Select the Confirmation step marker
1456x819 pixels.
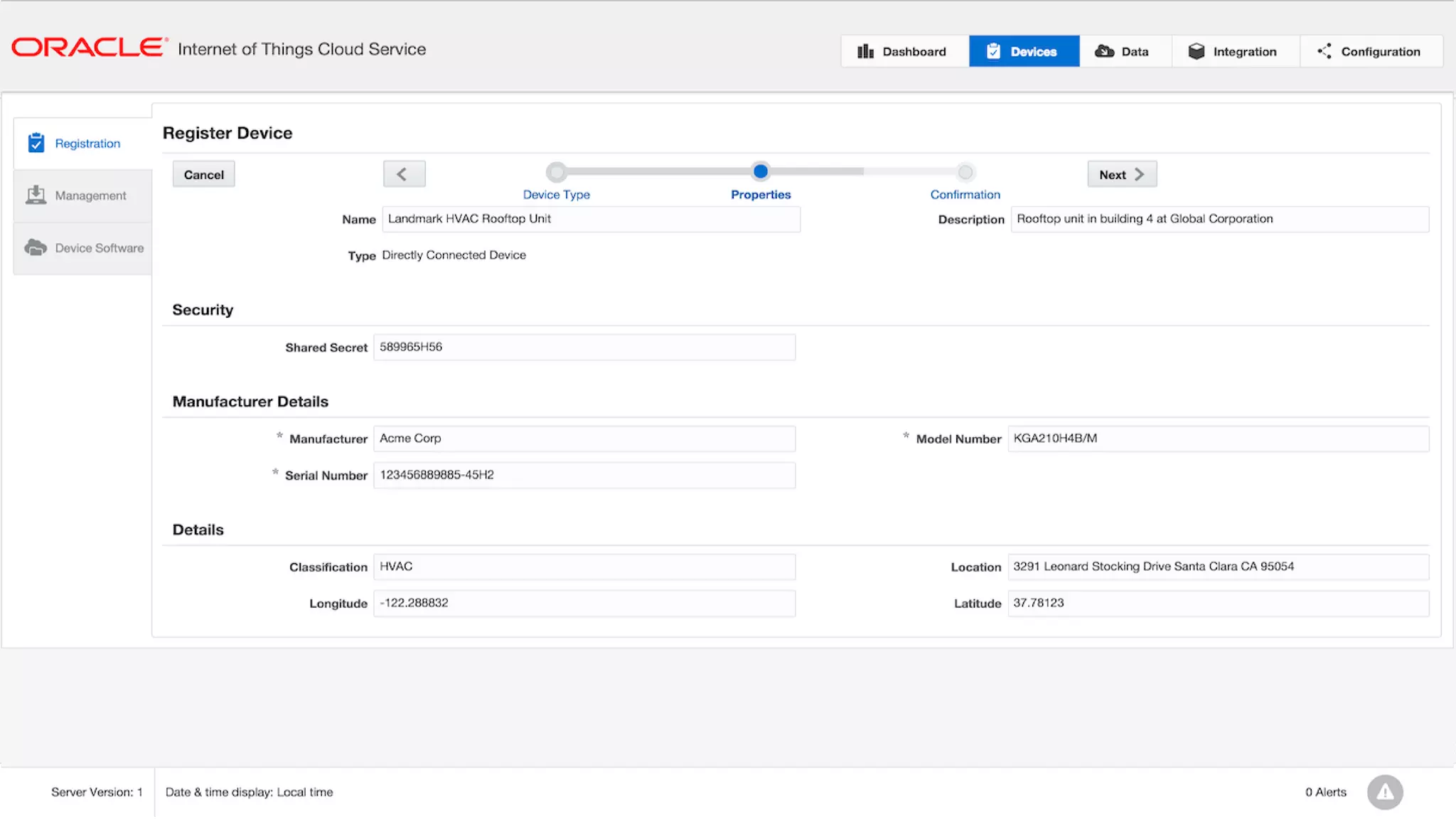pos(965,172)
